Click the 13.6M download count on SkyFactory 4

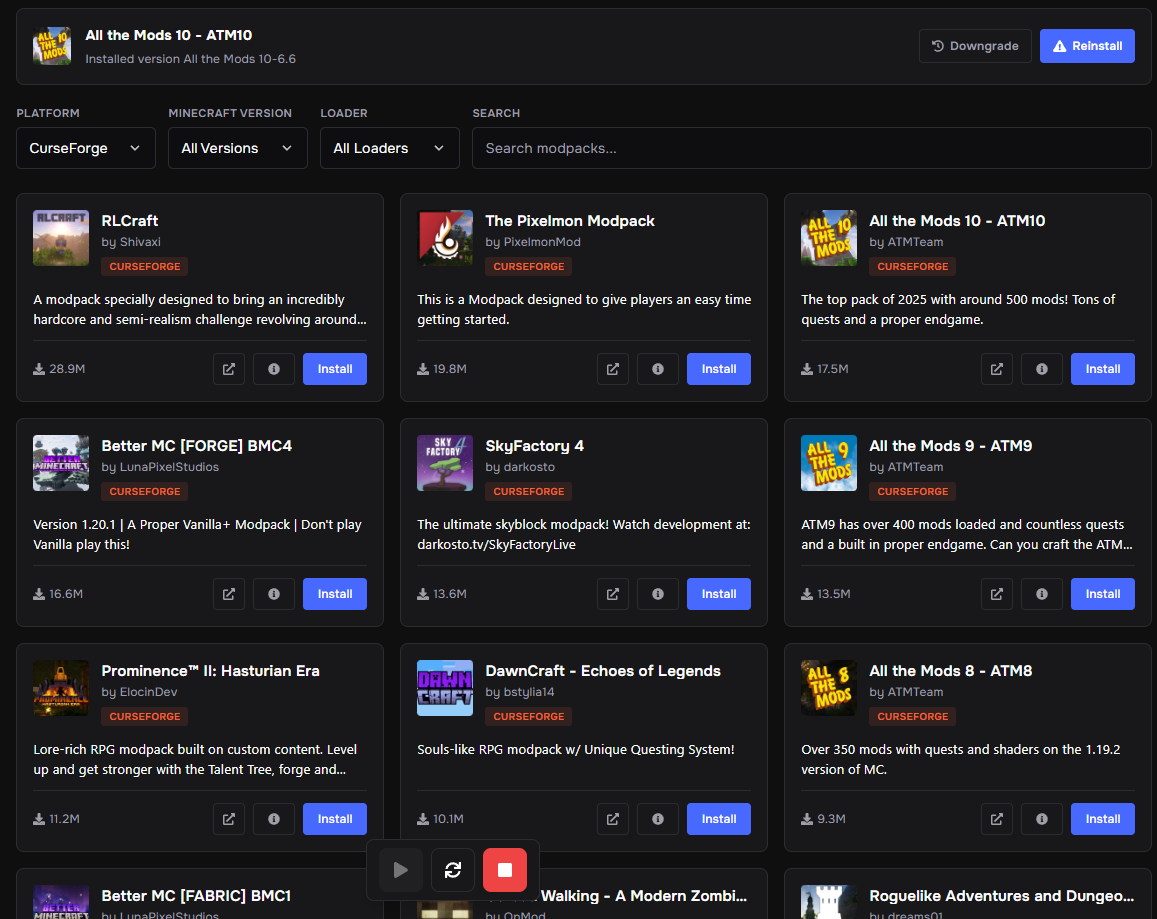(441, 594)
